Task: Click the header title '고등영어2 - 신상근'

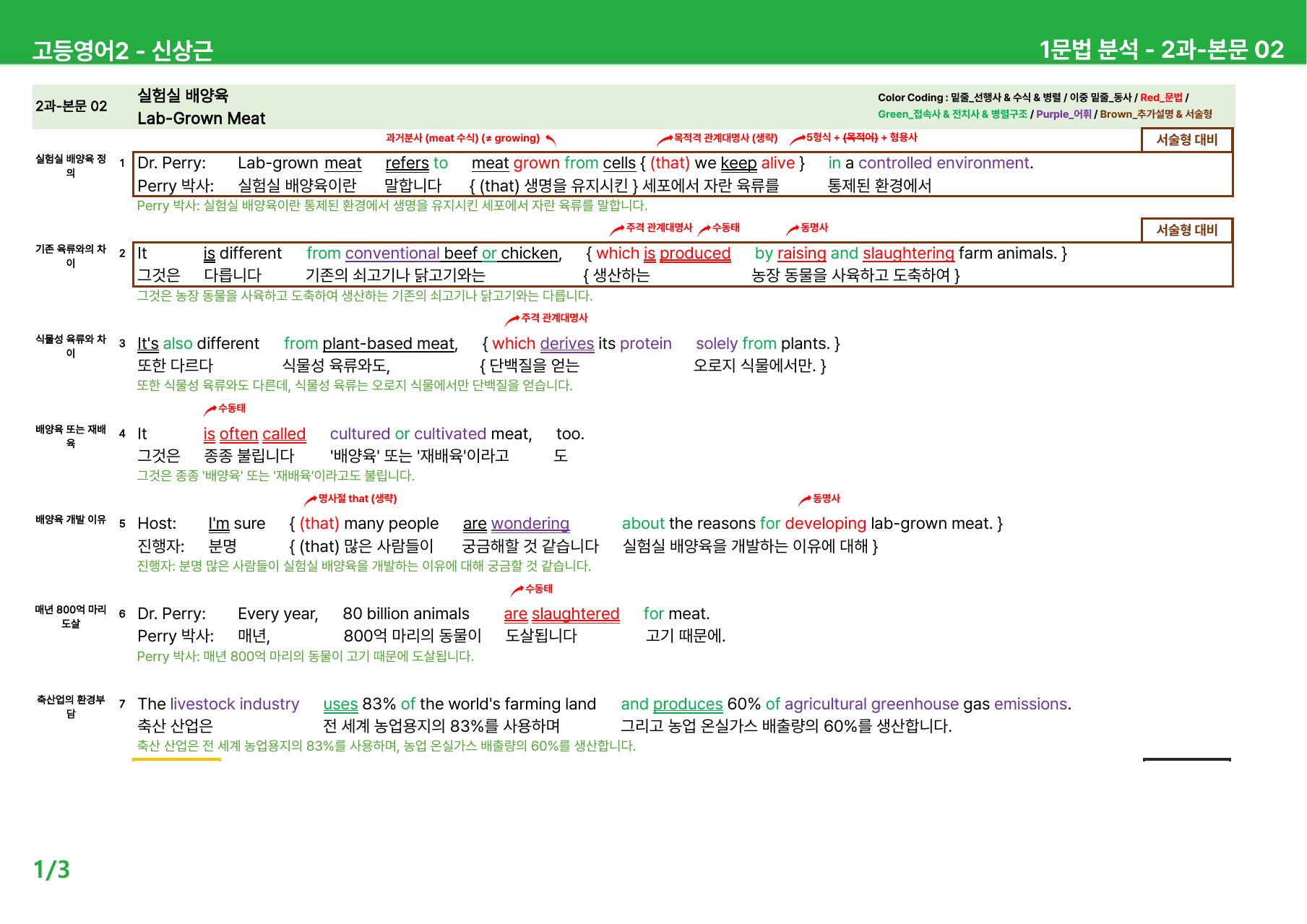Action: click(122, 50)
